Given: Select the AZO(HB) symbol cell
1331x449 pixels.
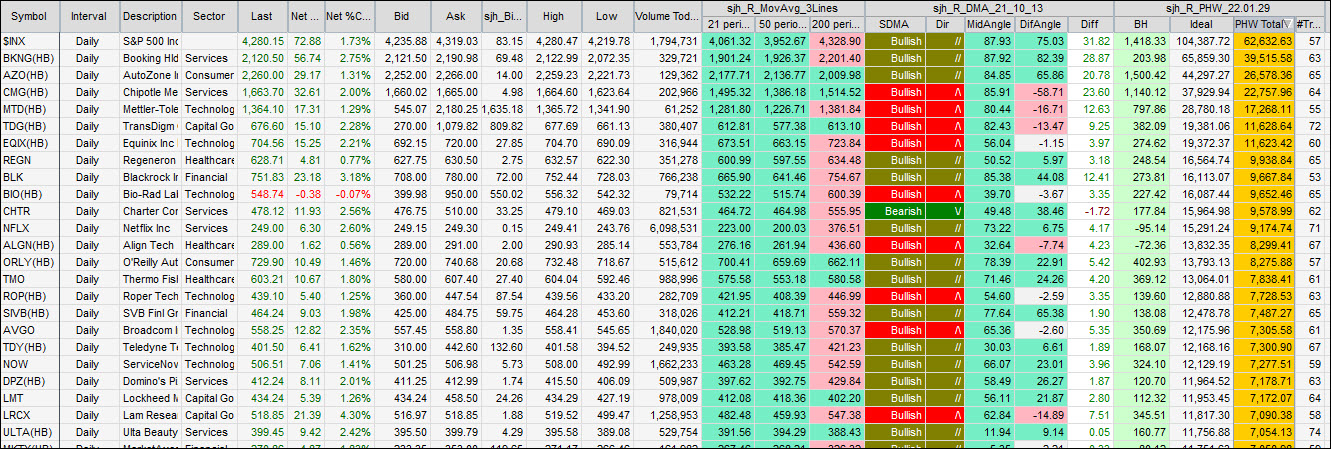Looking at the screenshot, I should (x=30, y=75).
